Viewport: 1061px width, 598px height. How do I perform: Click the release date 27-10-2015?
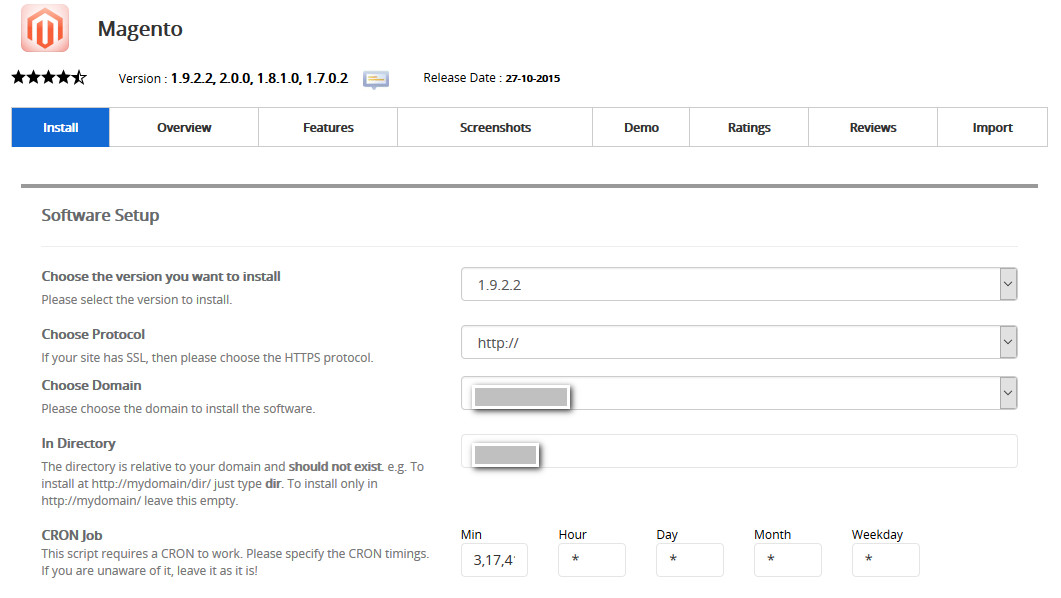[533, 78]
